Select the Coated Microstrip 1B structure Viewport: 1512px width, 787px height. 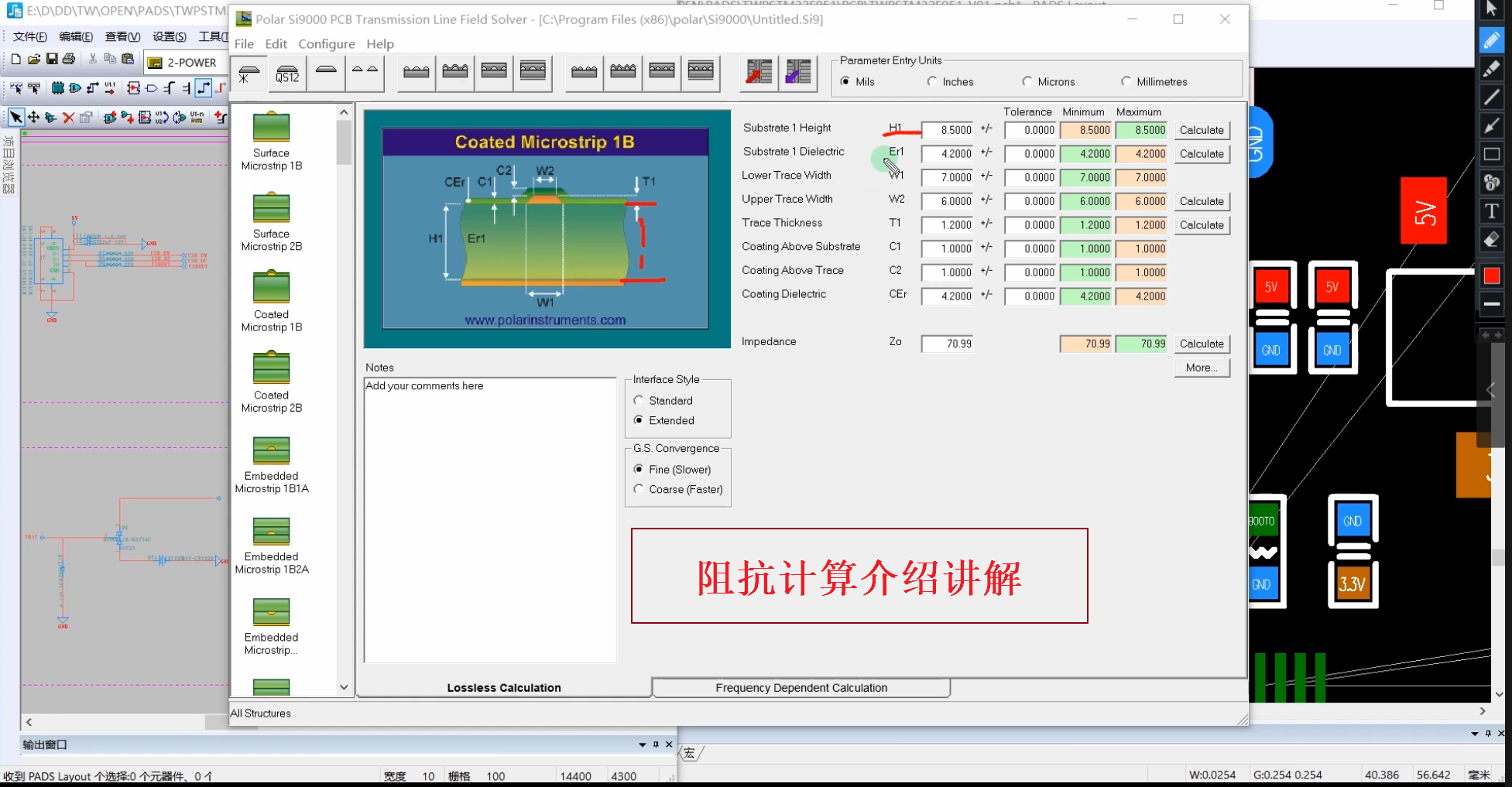[x=271, y=302]
